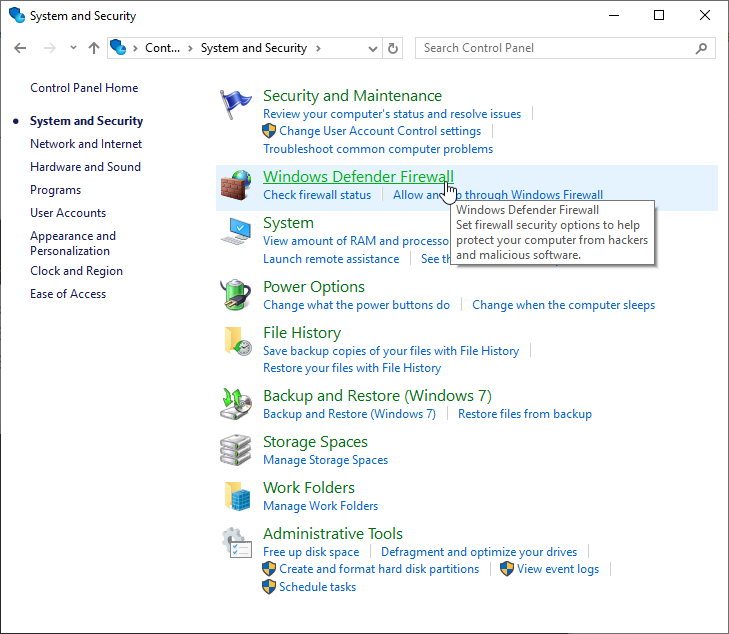This screenshot has height=634, width=729.
Task: Open Windows Defender Firewall heading link
Action: click(x=358, y=177)
